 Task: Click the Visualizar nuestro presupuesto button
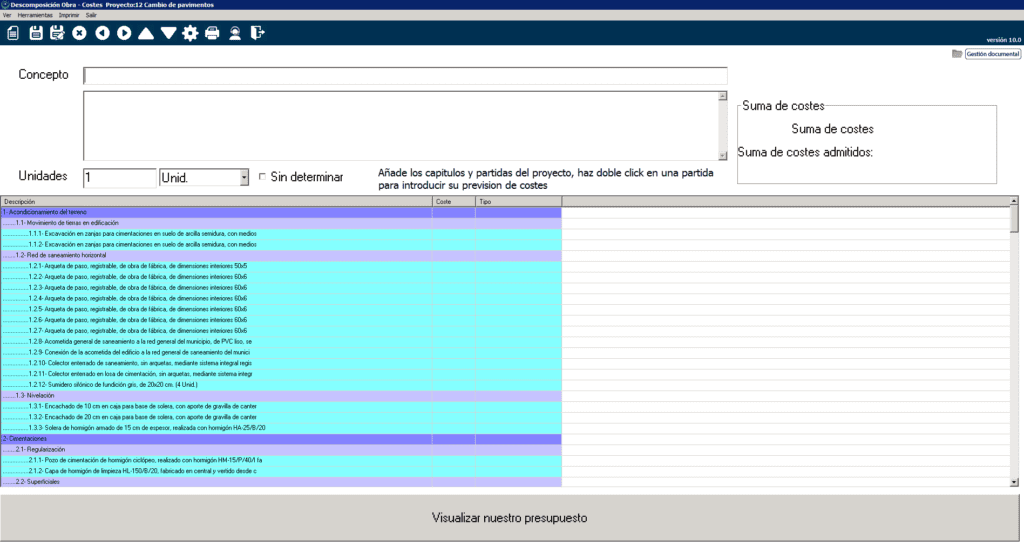click(x=509, y=518)
